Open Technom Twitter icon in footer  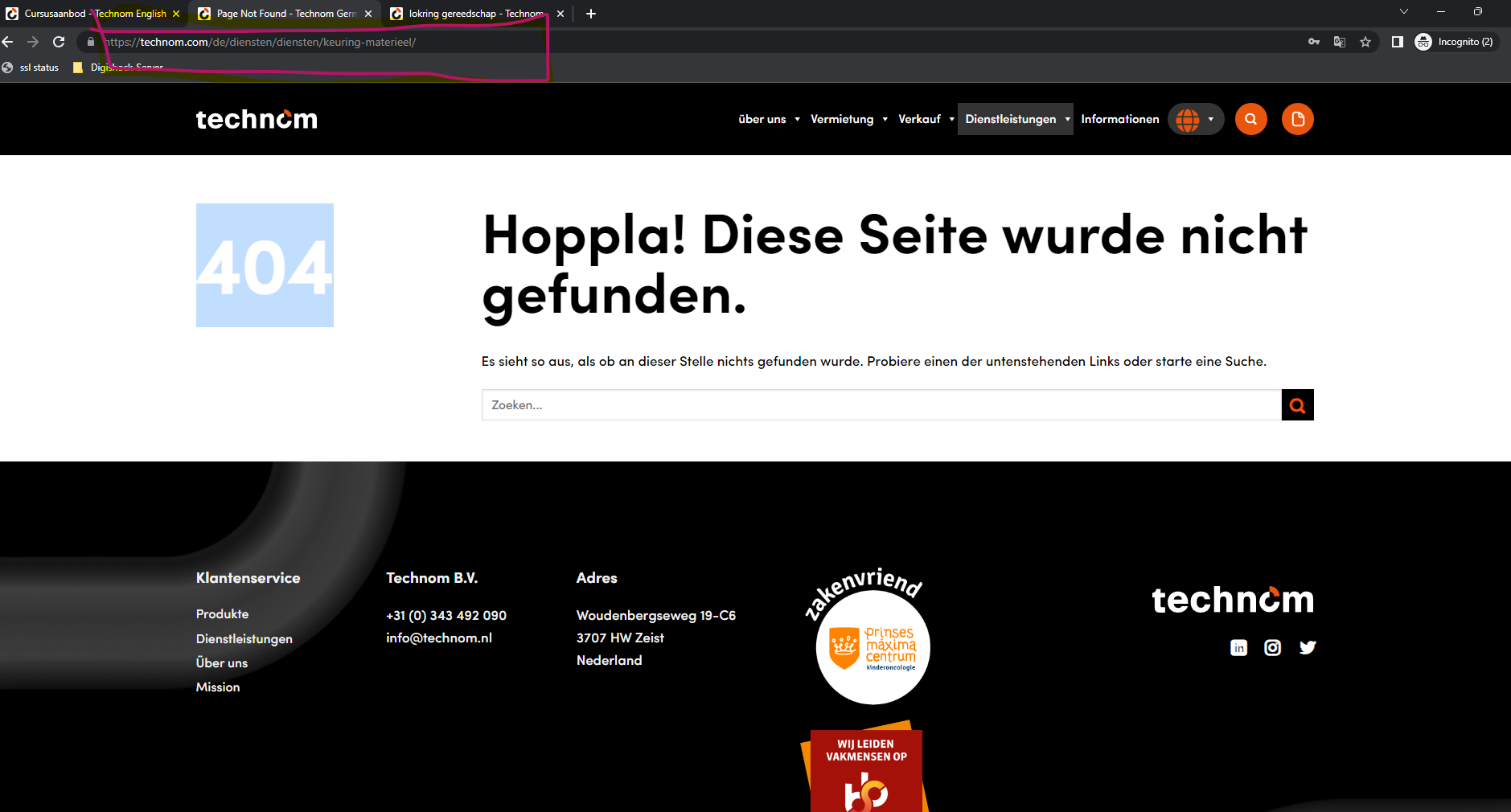[1308, 648]
